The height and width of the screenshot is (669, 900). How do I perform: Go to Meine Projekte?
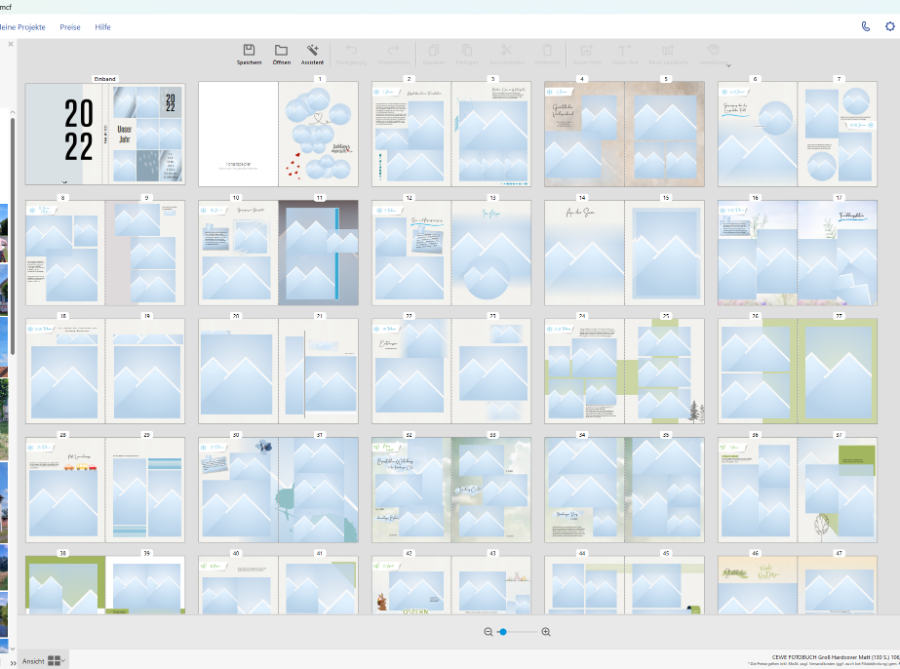(x=22, y=27)
